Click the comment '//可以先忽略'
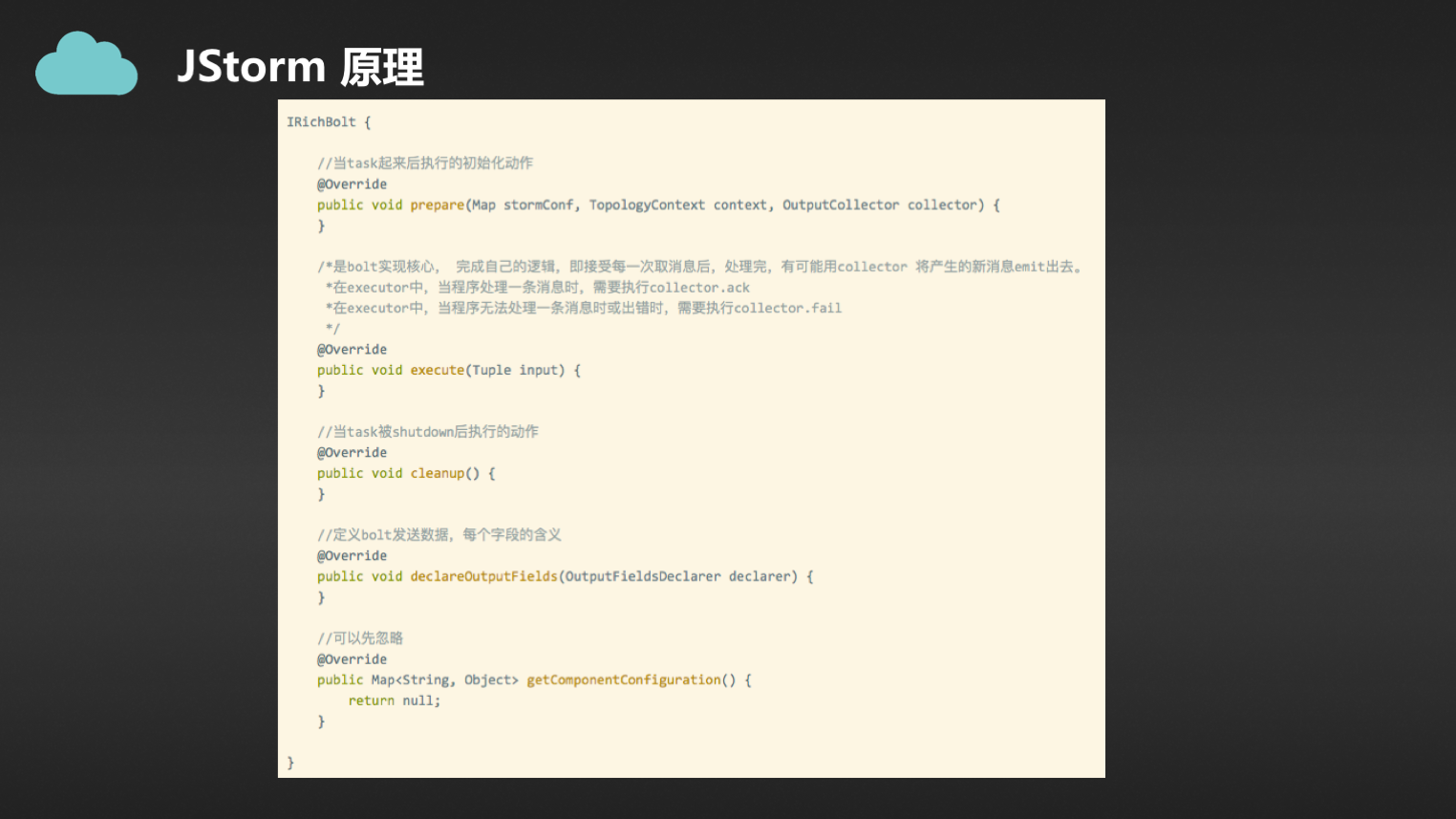The height and width of the screenshot is (819, 1456). click(360, 638)
